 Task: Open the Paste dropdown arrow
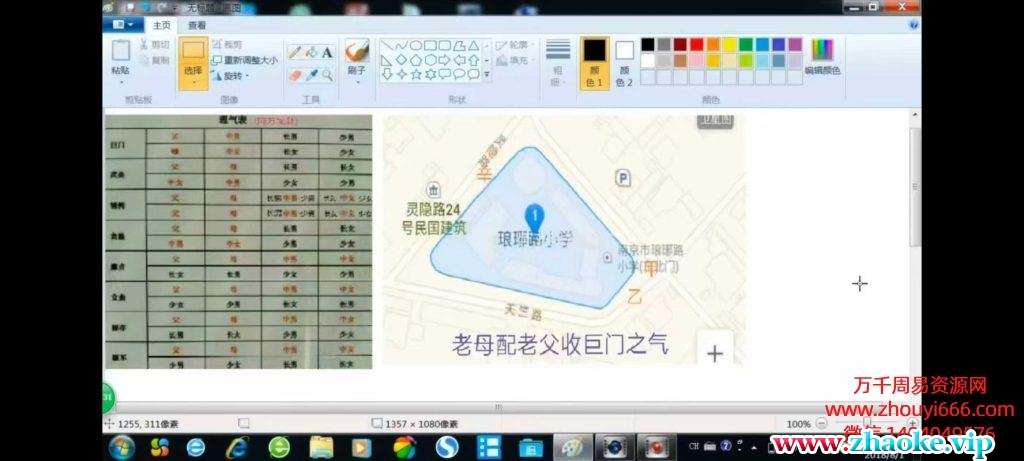tap(121, 83)
